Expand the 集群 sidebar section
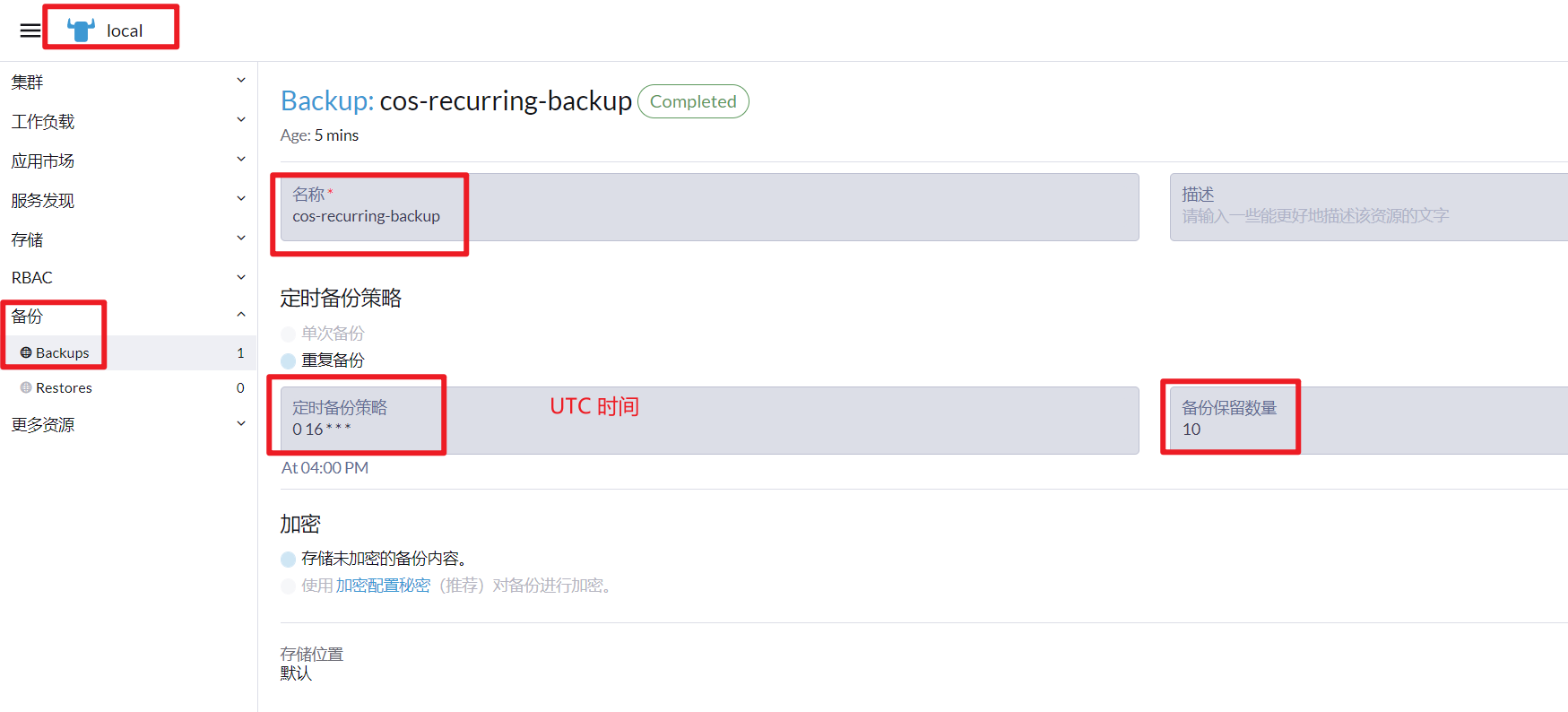This screenshot has width=1568, height=712. 128,82
